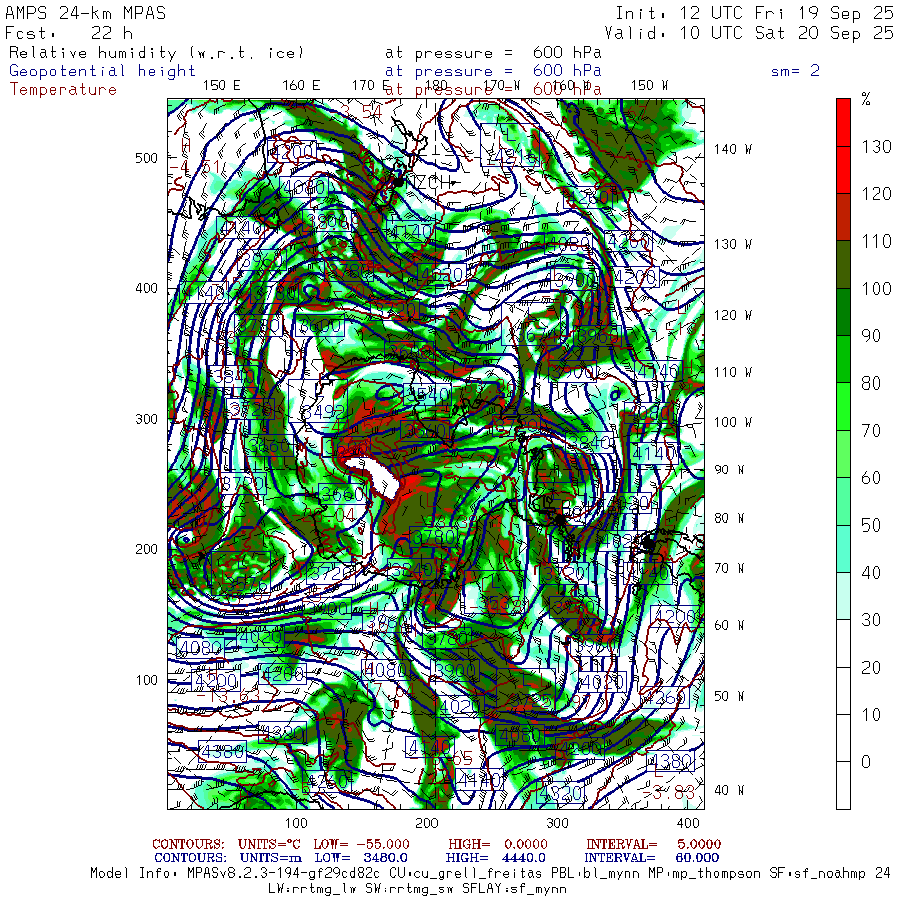Click the '120 W' longitude label
The image size is (900, 900).
click(733, 315)
